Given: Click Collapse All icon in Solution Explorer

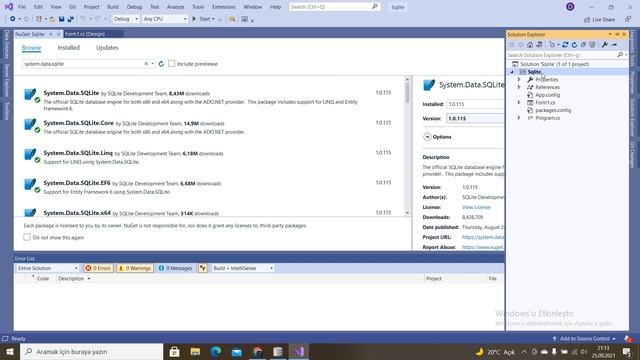Looking at the screenshot, I should 584,45.
